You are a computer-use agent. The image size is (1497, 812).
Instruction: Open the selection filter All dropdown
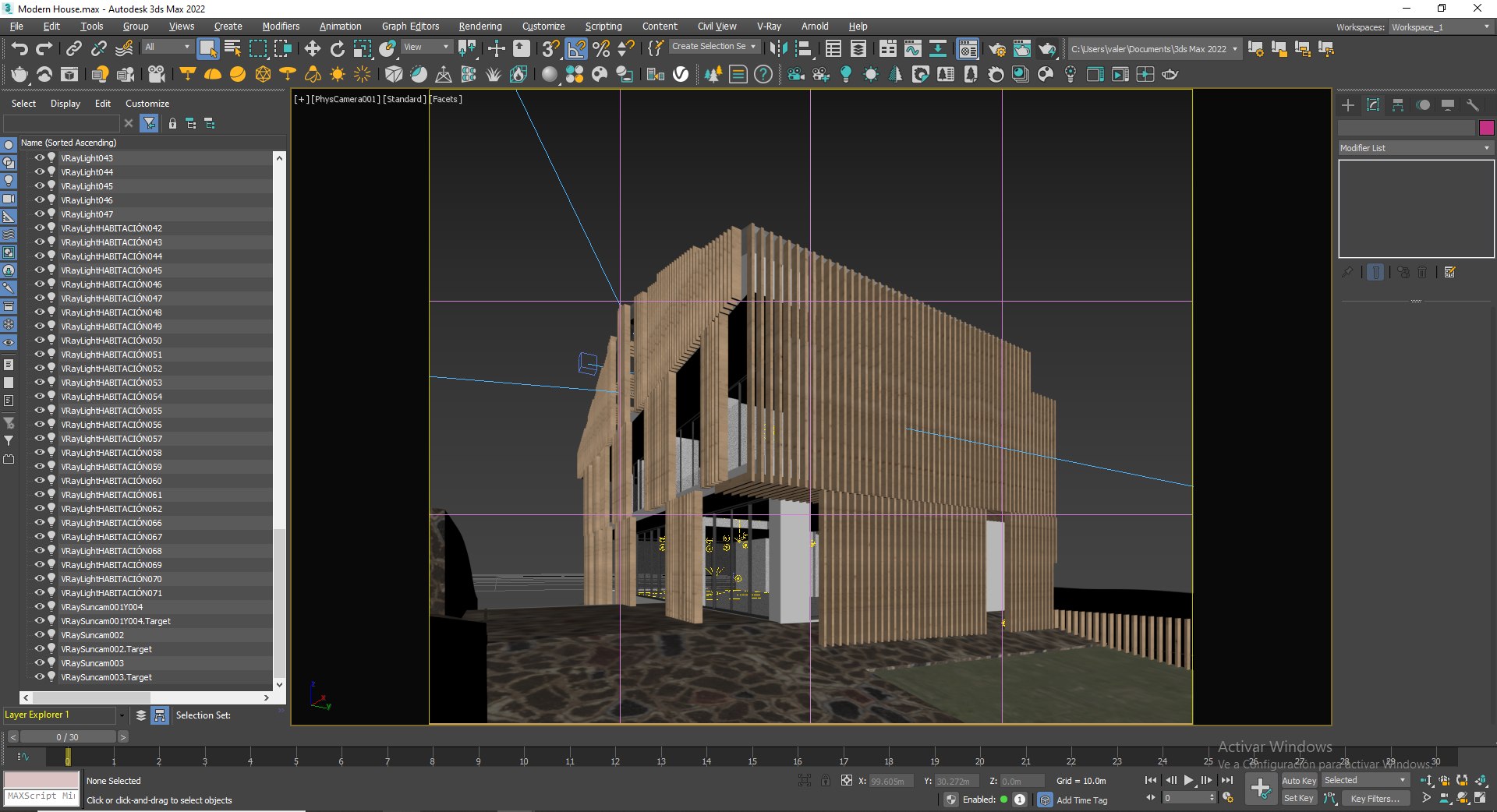tap(167, 47)
